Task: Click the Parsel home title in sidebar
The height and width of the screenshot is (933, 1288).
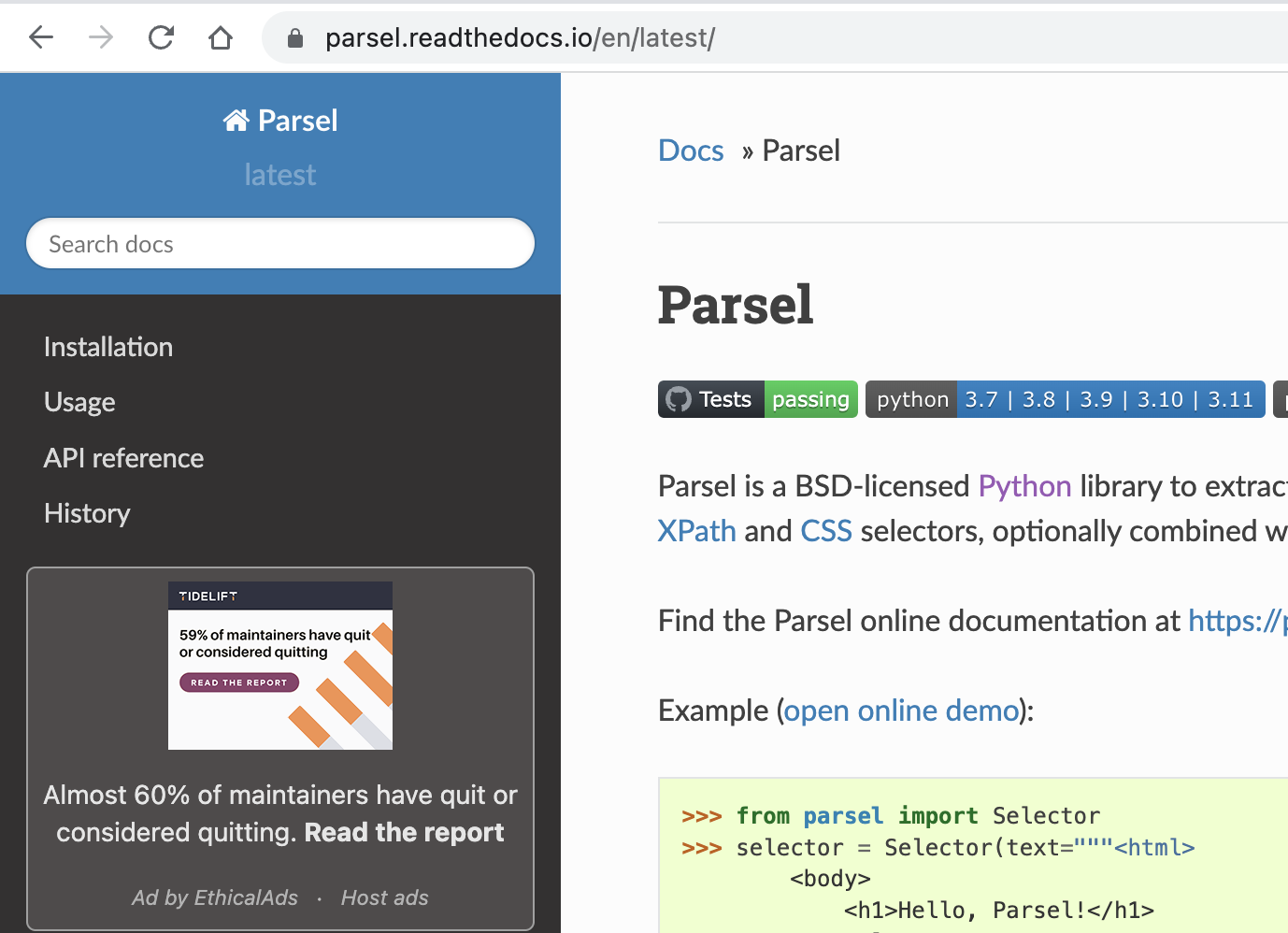Action: pos(280,121)
